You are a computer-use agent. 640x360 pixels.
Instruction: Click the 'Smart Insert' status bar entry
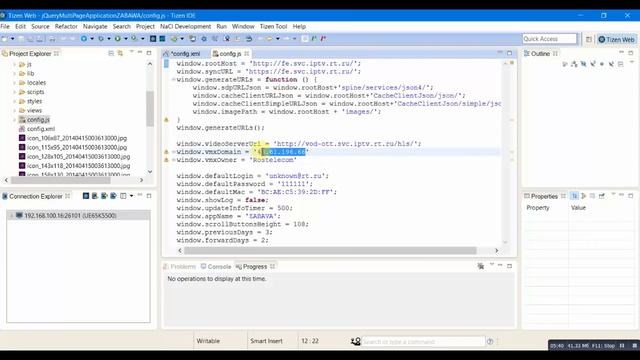coord(266,341)
